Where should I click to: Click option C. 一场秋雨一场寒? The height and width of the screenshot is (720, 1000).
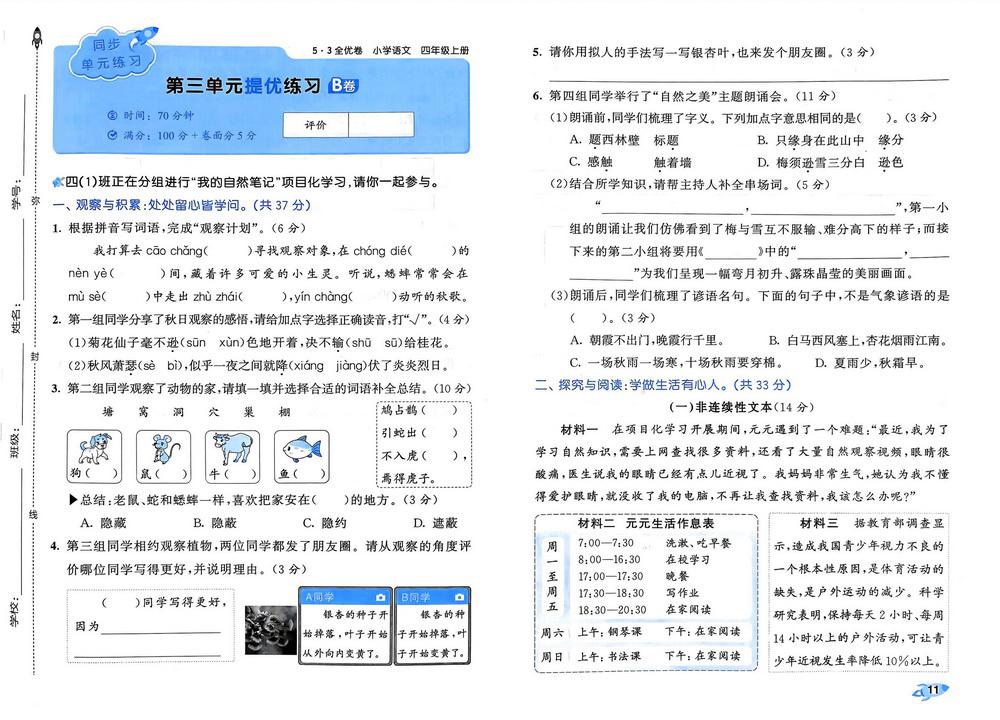(x=675, y=363)
